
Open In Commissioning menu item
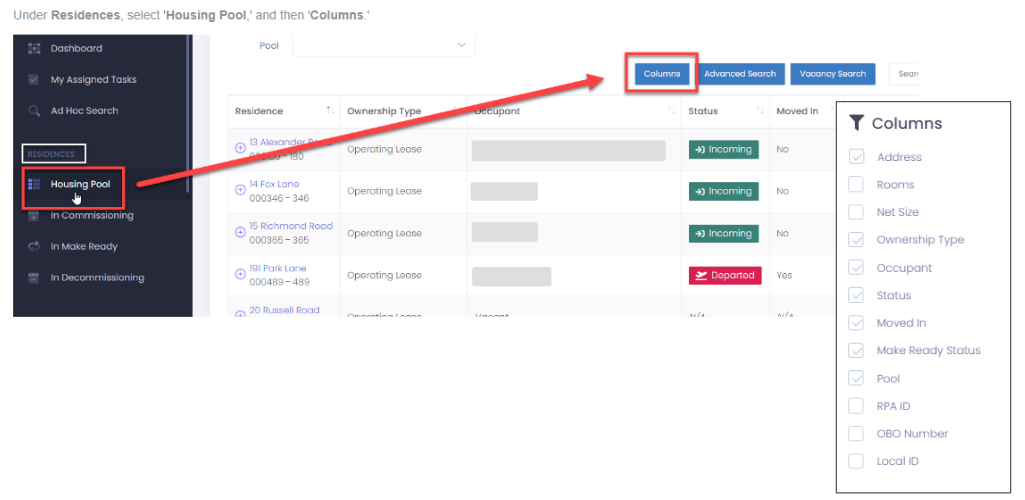[x=92, y=216]
